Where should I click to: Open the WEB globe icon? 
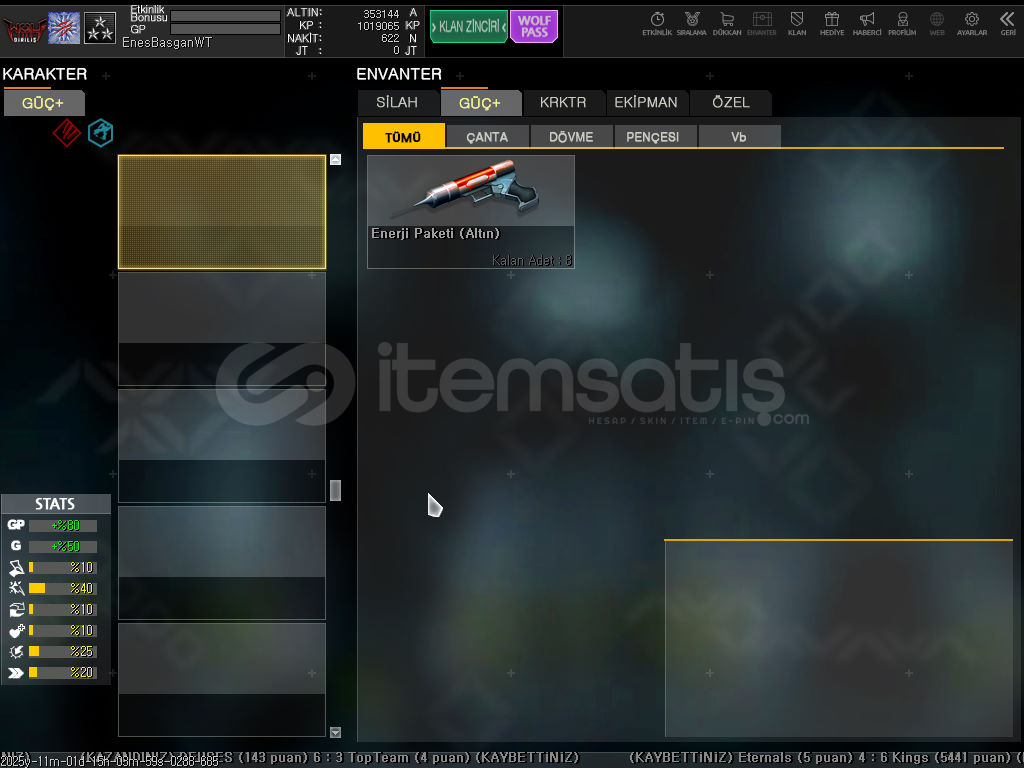936,24
